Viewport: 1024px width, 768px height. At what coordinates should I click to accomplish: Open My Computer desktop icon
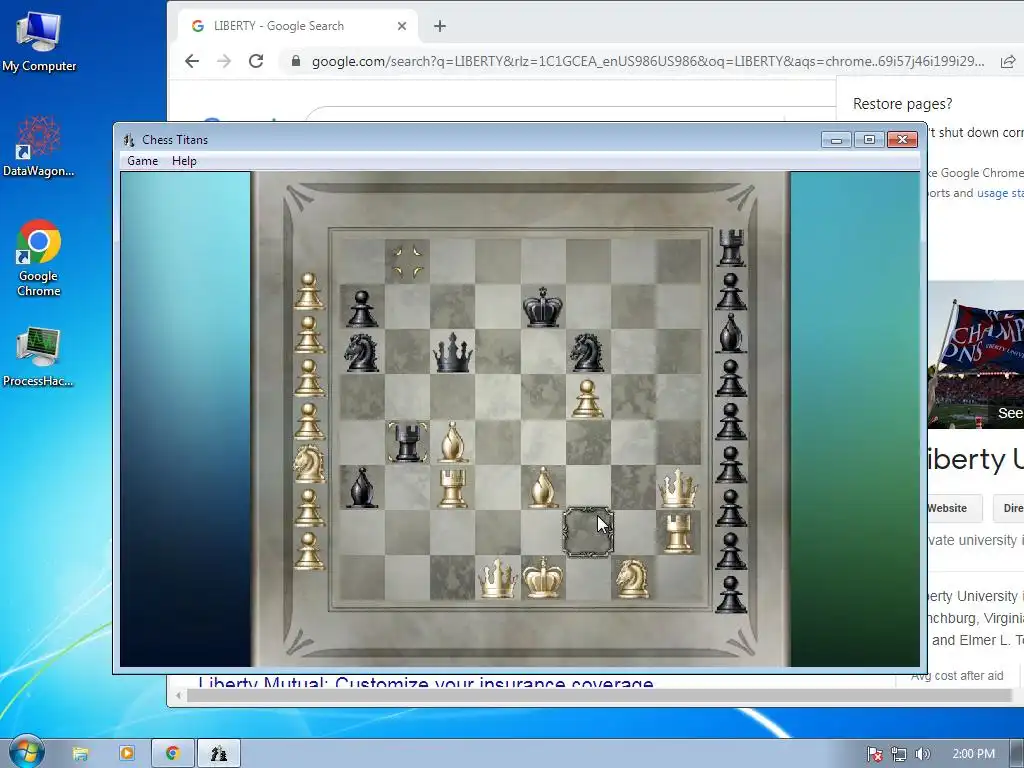click(x=39, y=42)
